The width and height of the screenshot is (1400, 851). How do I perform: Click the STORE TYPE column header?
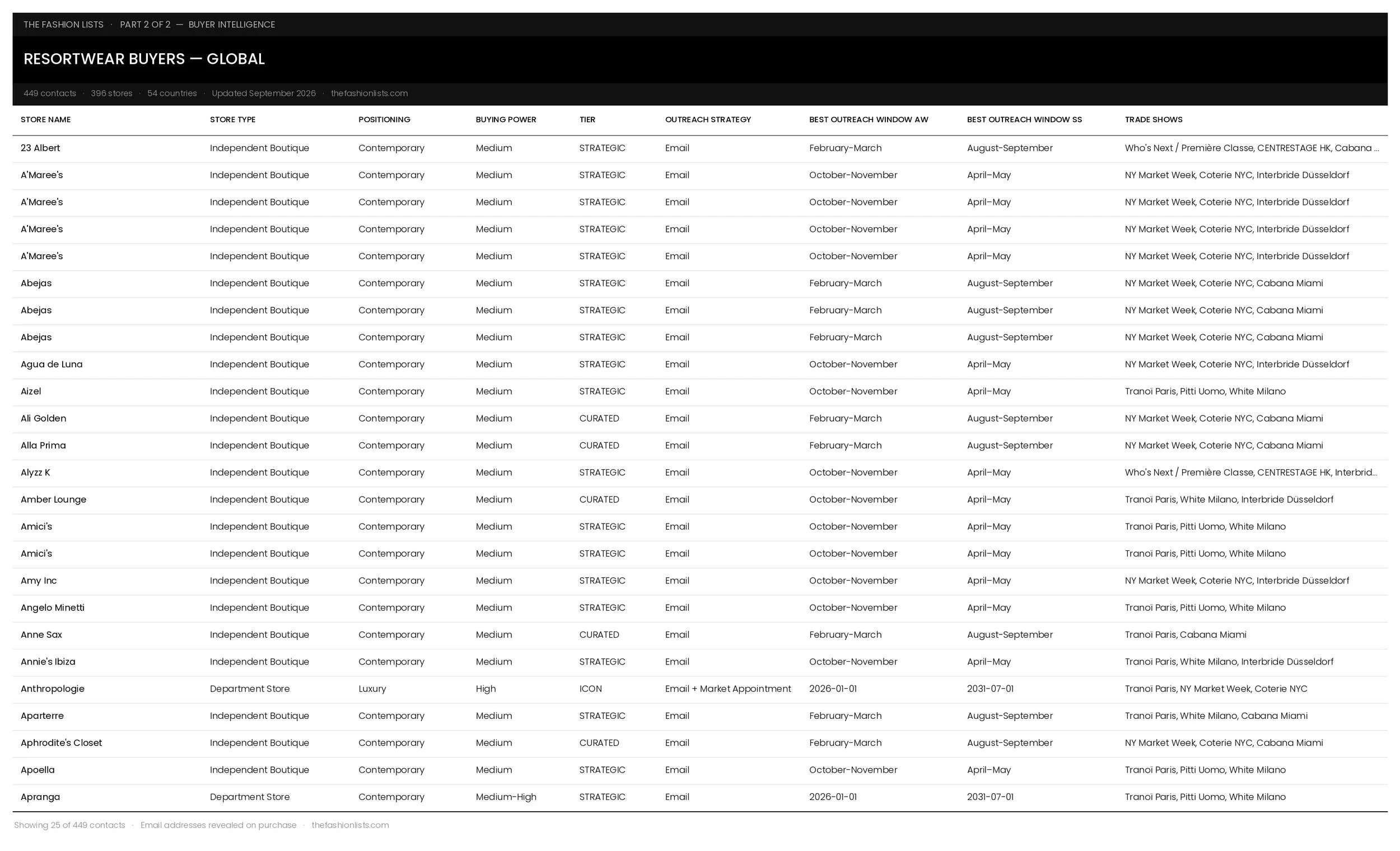(232, 119)
